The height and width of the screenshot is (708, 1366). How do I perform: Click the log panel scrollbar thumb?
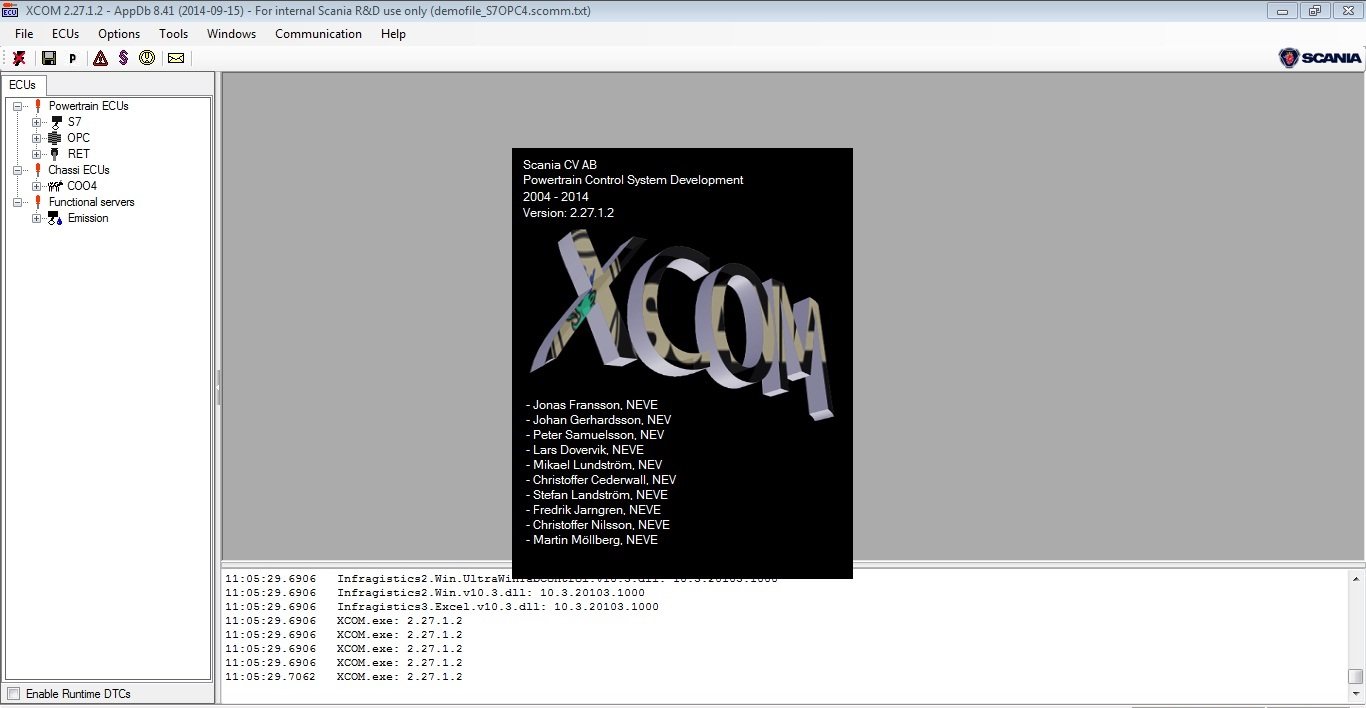pos(1355,676)
